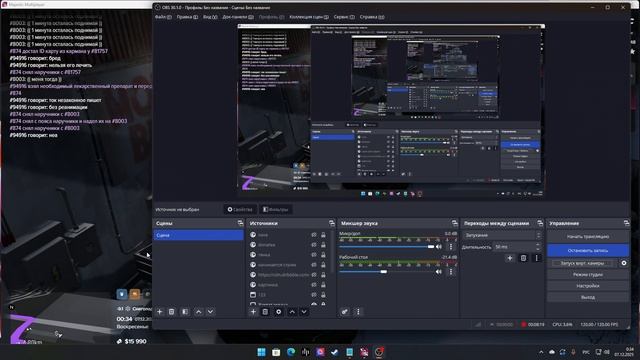The height and width of the screenshot is (360, 640).
Task: Open the scene transition type dropdown
Action: pyautogui.click(x=502, y=236)
